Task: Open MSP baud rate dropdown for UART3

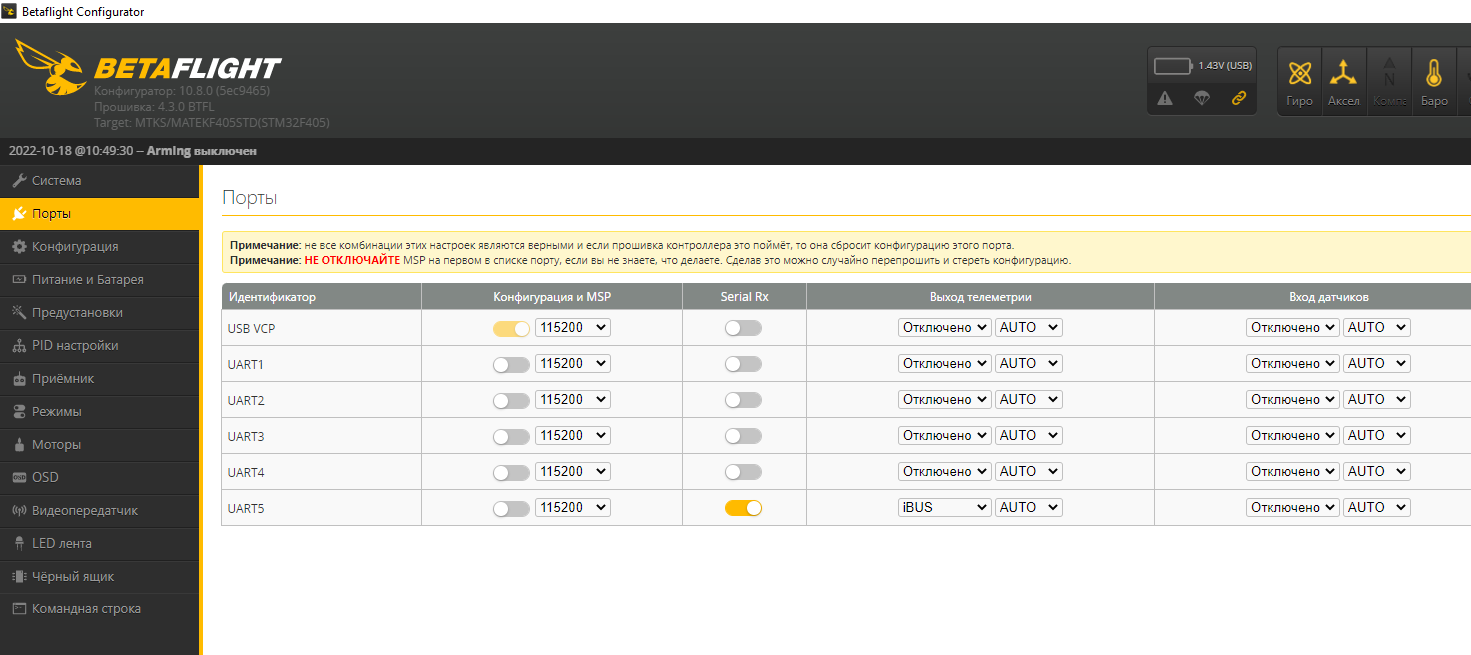Action: [x=572, y=436]
